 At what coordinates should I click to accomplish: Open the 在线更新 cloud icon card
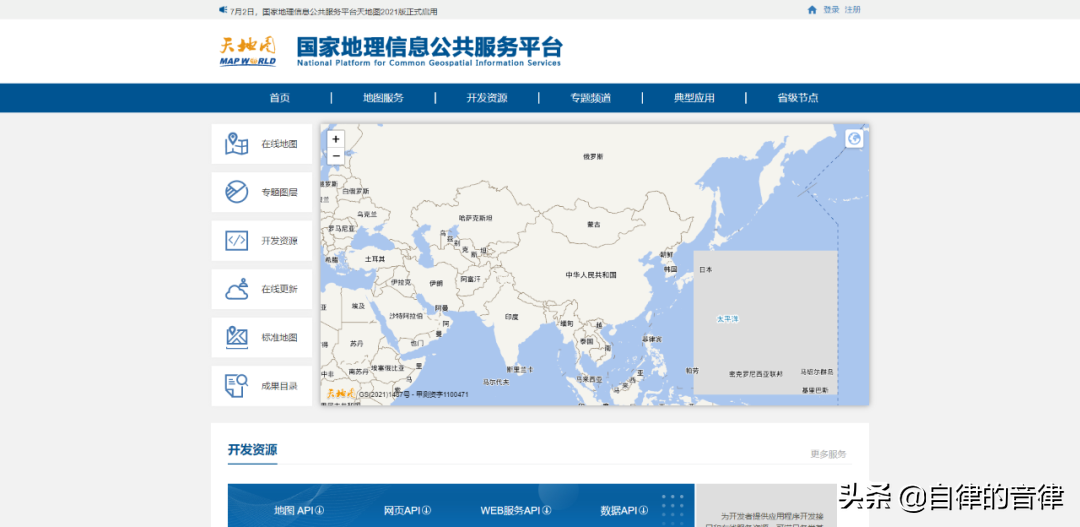coord(262,289)
